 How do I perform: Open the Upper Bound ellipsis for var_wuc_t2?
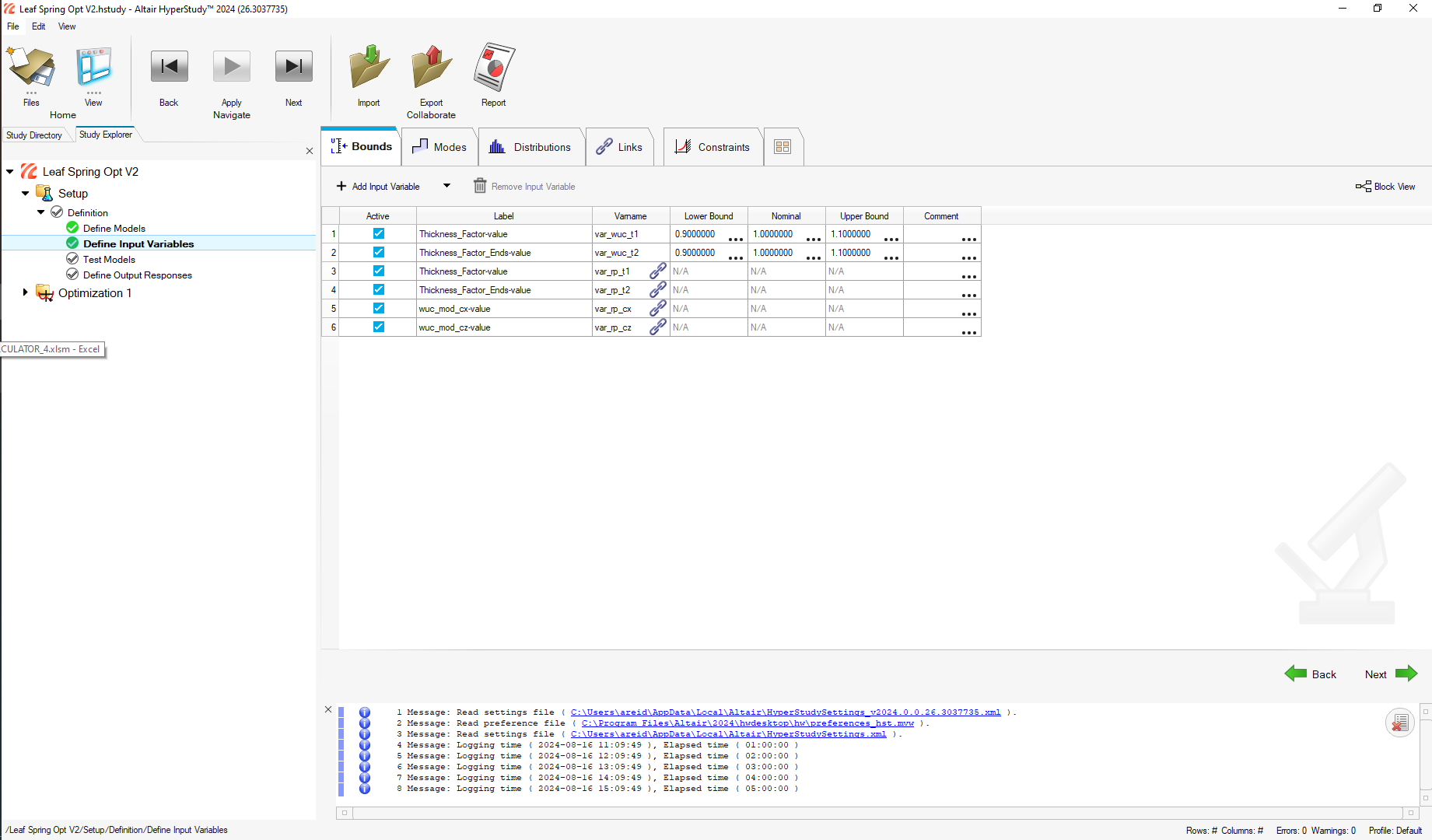(891, 257)
